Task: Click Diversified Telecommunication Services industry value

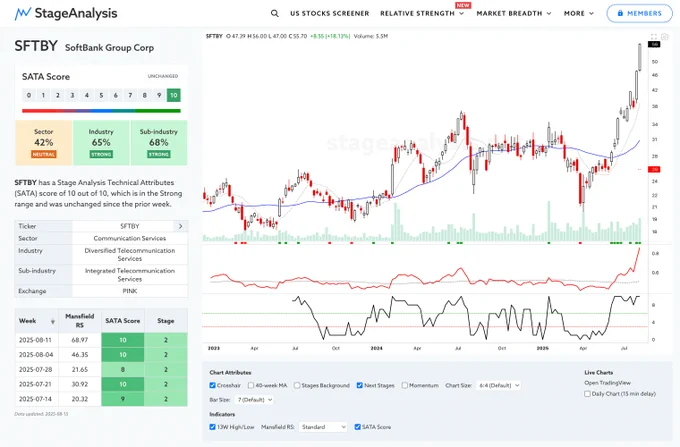Action: (130, 254)
